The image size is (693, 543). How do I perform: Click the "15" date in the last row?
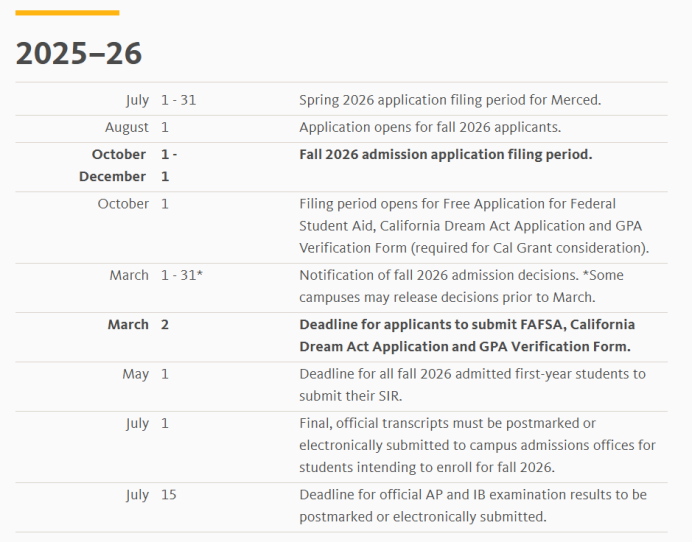point(168,495)
